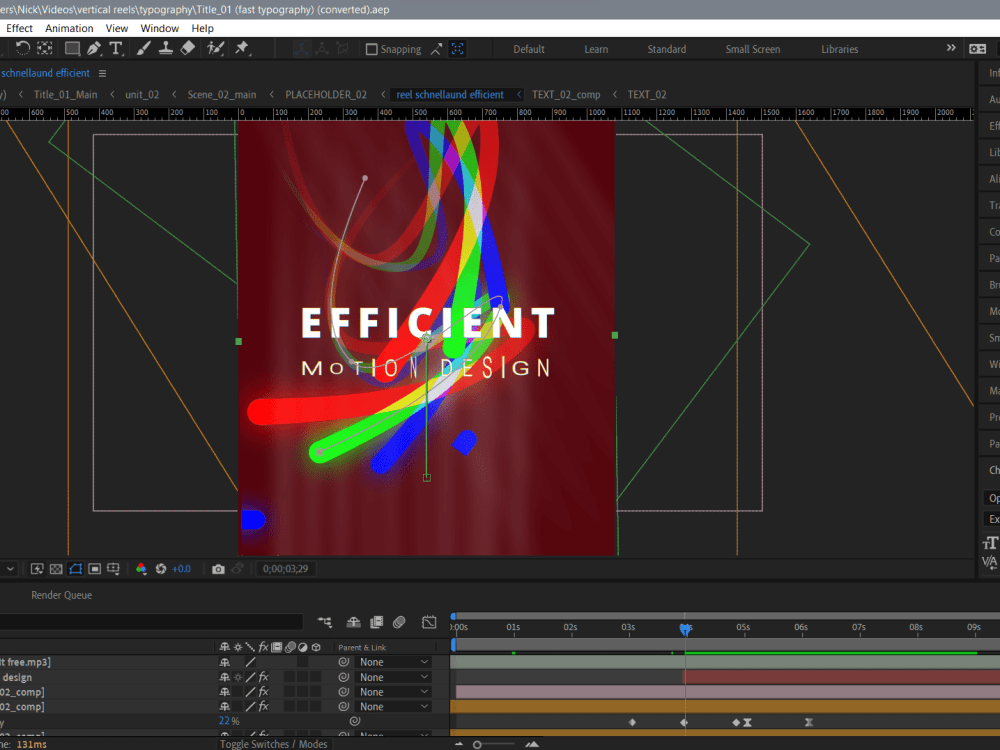This screenshot has height=750, width=1000.
Task: Open the composition mini-flowchart
Action: click(x=325, y=622)
